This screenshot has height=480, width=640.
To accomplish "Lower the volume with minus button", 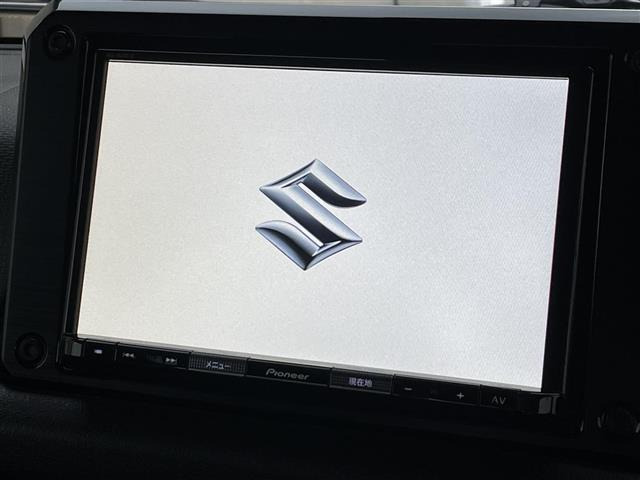I will point(408,389).
